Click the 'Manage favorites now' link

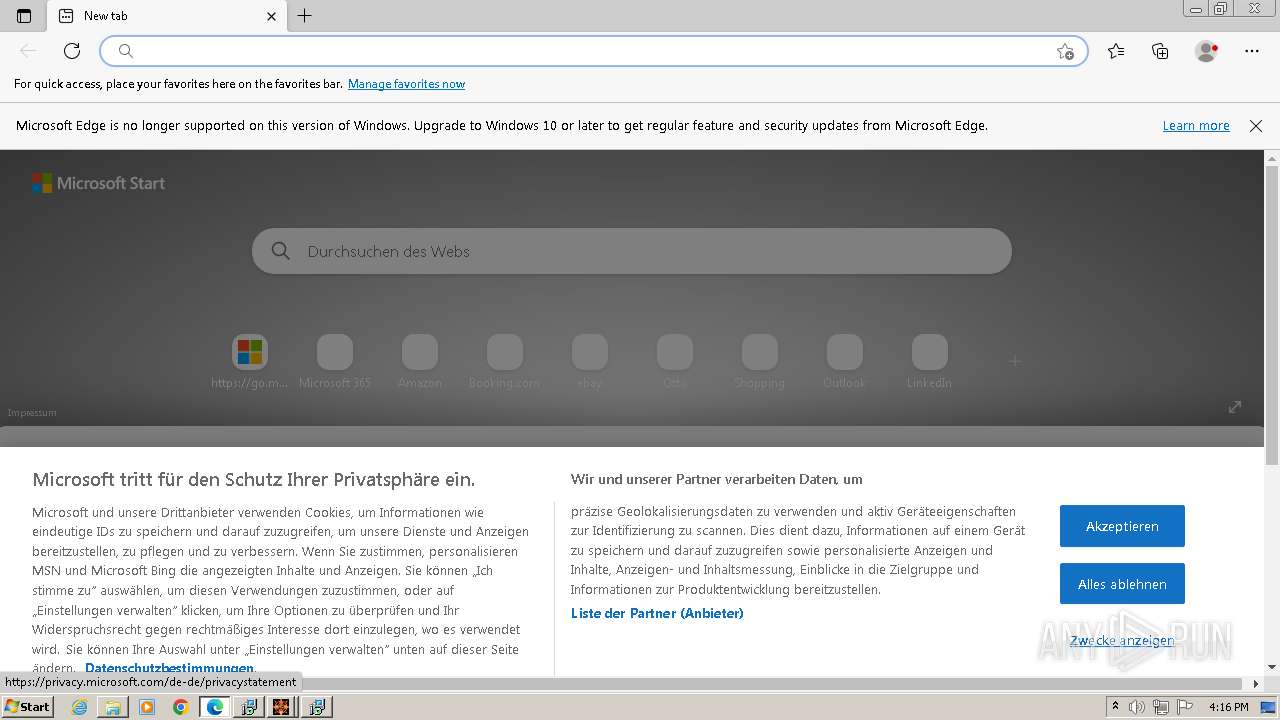(x=406, y=84)
